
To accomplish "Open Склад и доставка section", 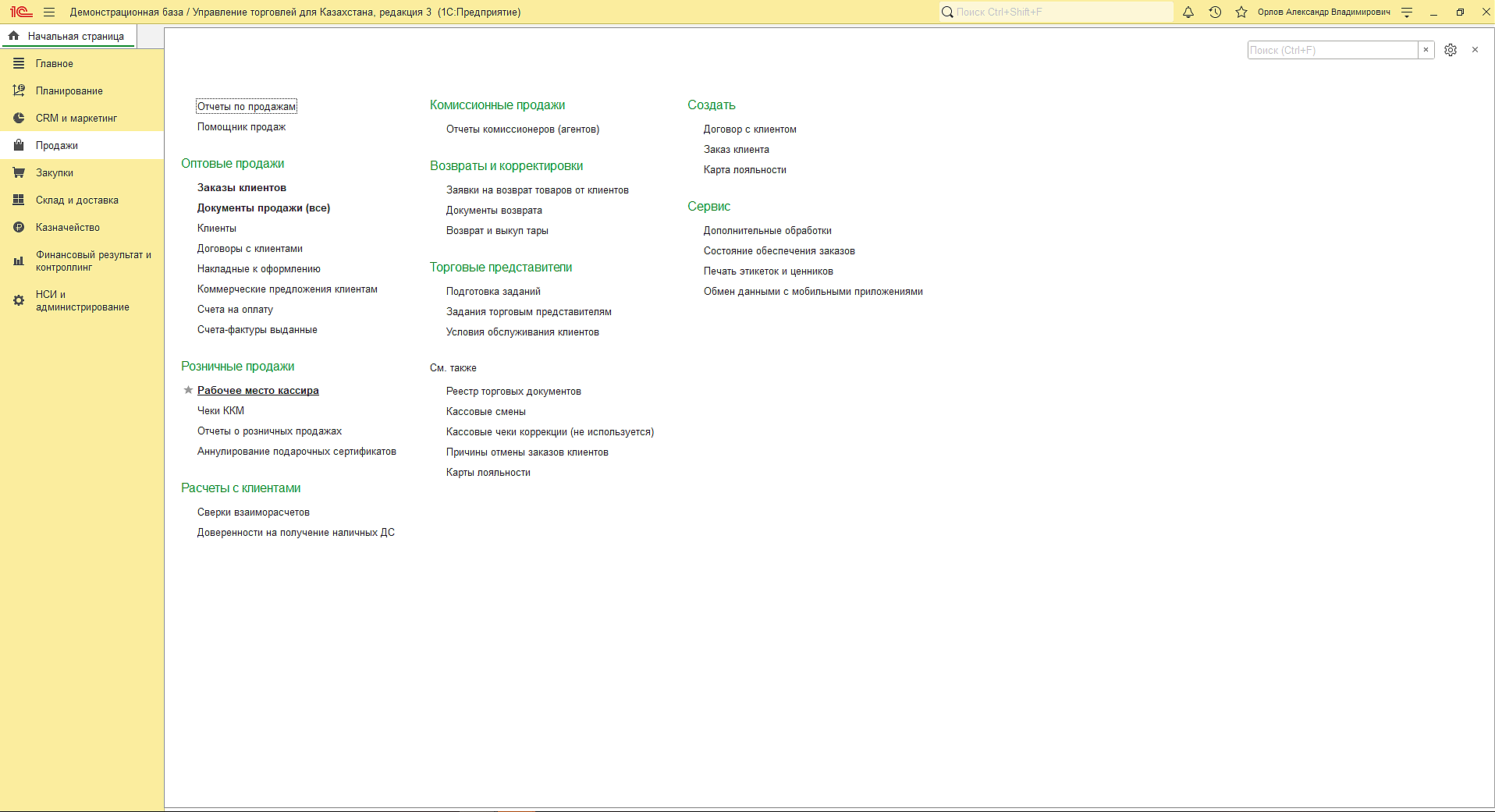I will (x=82, y=200).
